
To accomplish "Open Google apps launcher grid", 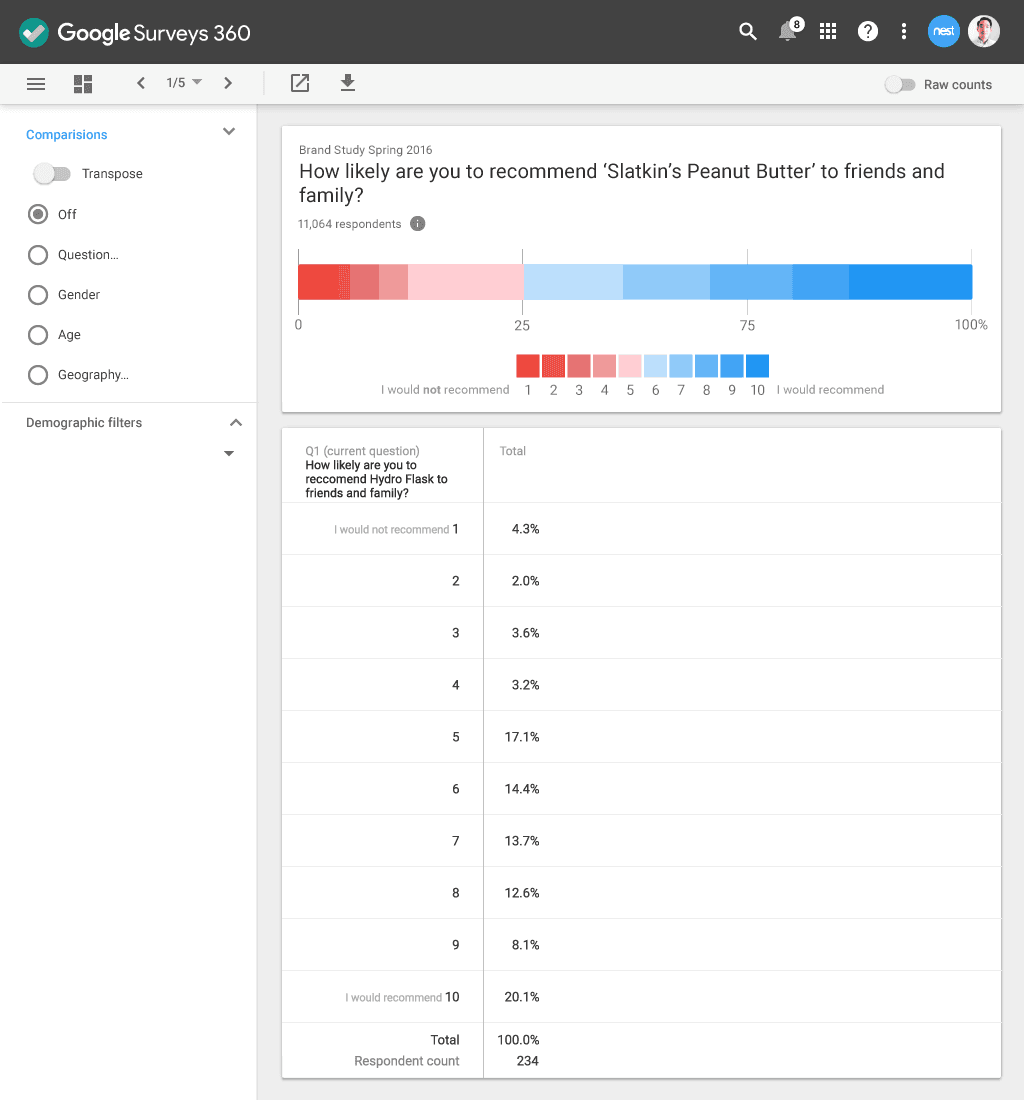I will click(x=828, y=31).
